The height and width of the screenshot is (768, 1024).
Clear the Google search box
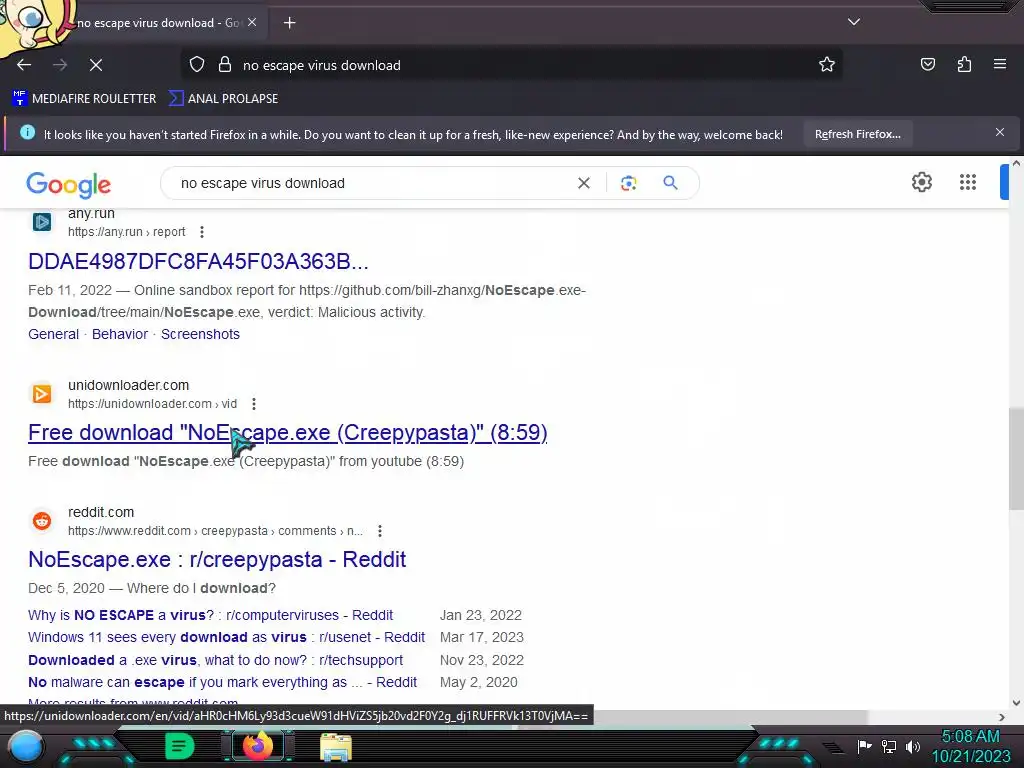[x=584, y=184]
